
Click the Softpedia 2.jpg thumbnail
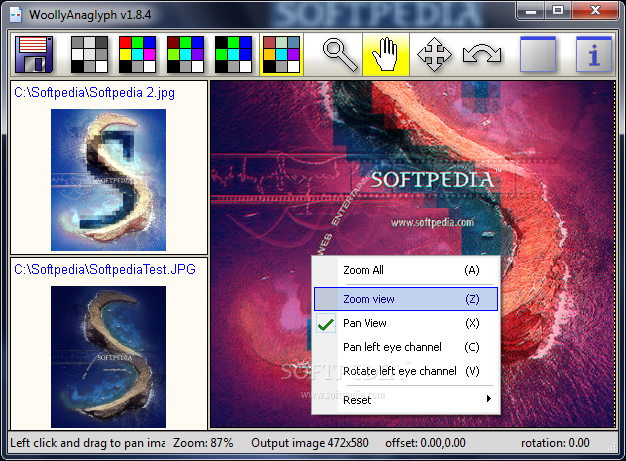[x=108, y=180]
